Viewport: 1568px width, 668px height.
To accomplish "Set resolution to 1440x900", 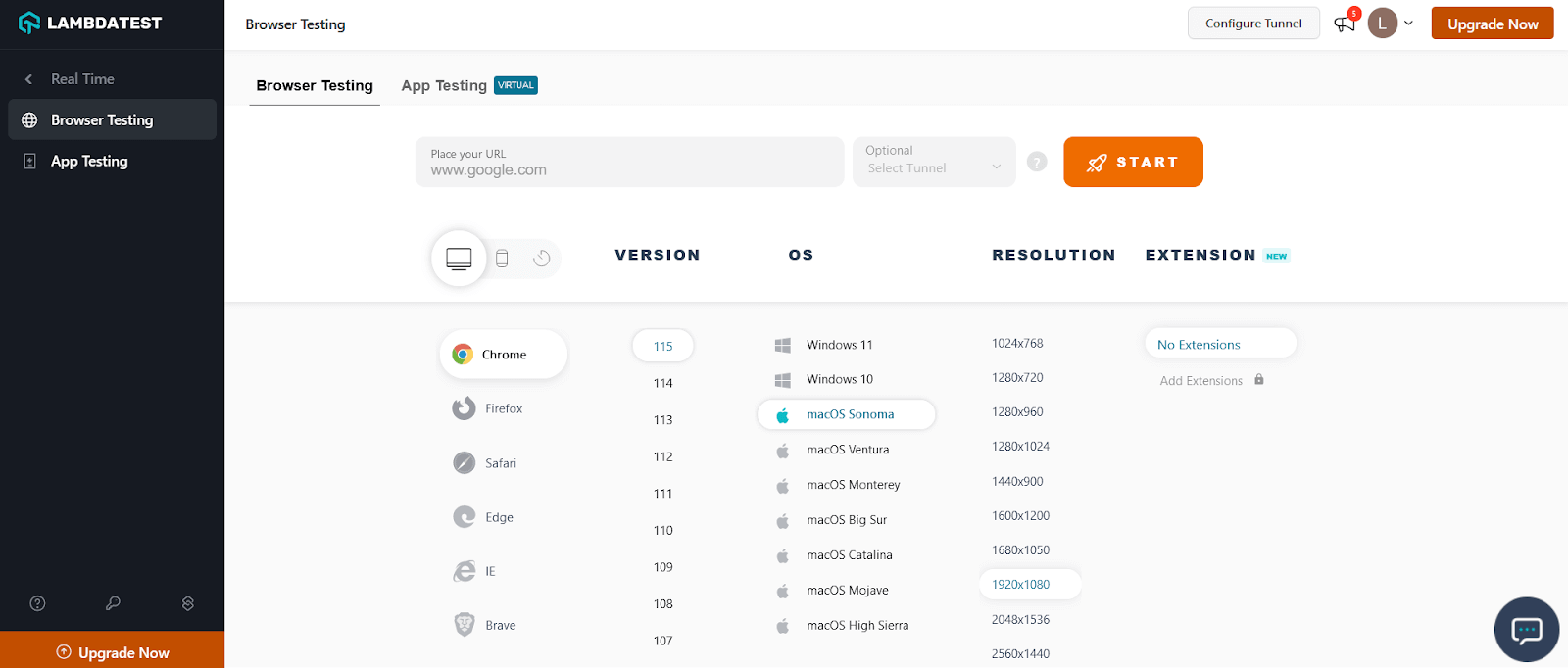I will coord(1017,482).
